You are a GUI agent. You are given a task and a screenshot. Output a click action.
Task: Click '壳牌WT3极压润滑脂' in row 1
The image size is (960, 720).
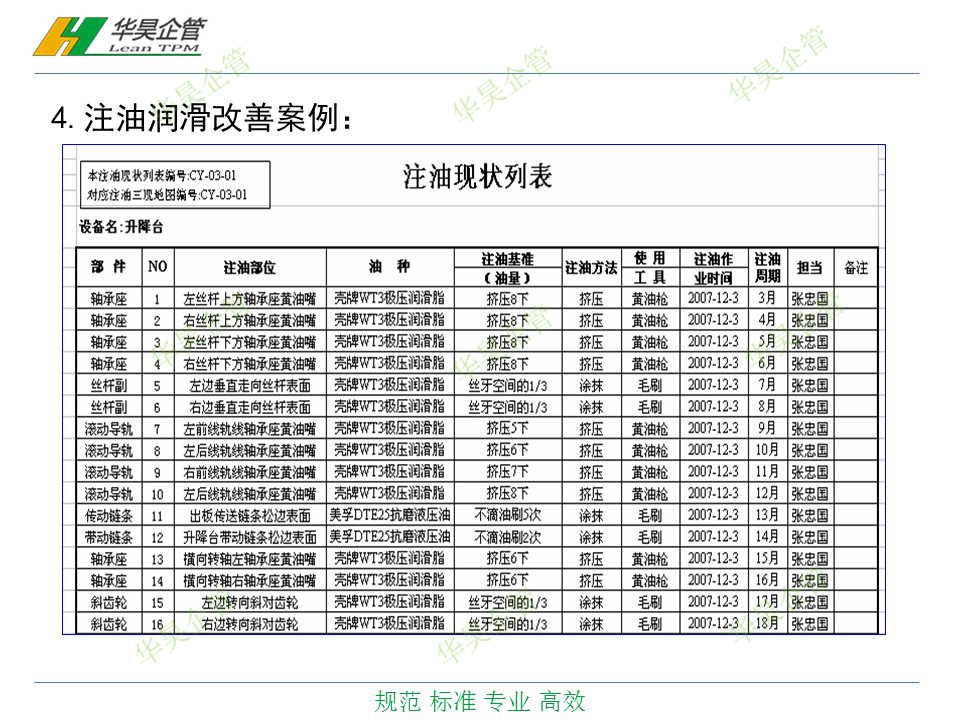tap(389, 298)
